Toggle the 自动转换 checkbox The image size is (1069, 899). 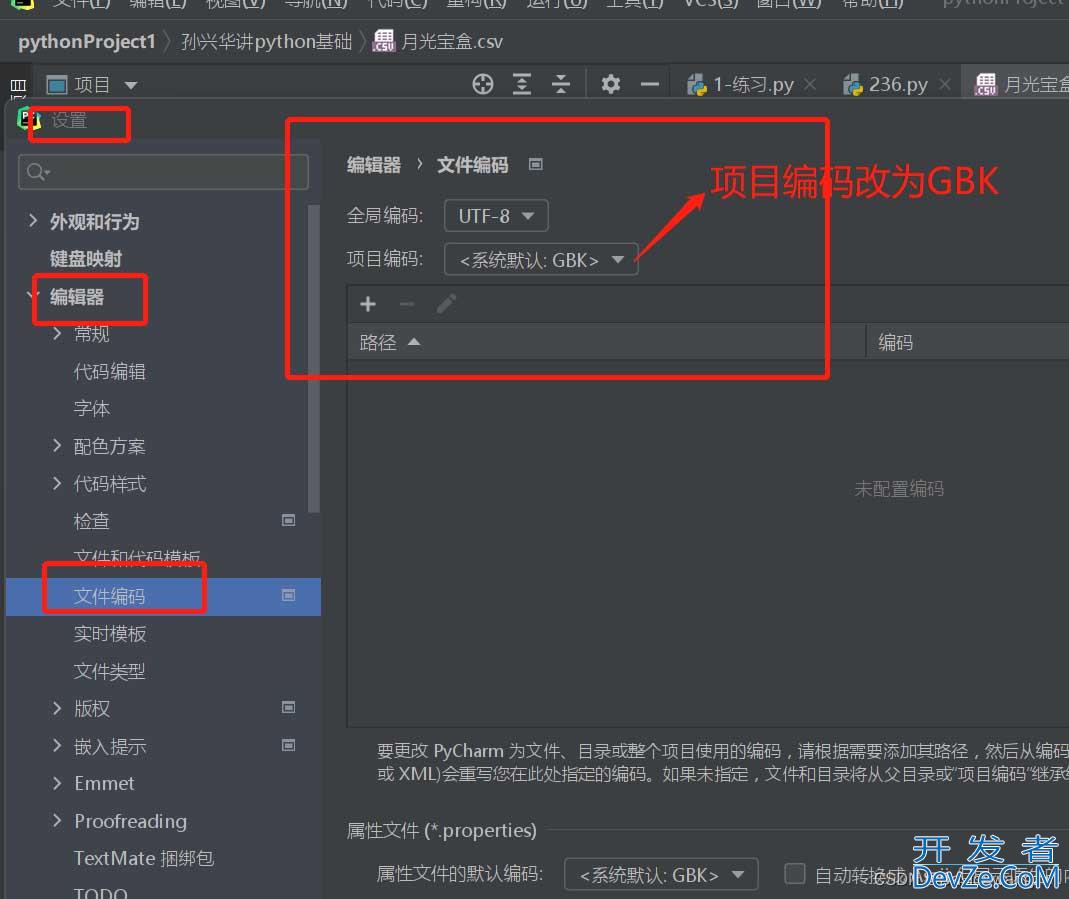click(x=794, y=873)
